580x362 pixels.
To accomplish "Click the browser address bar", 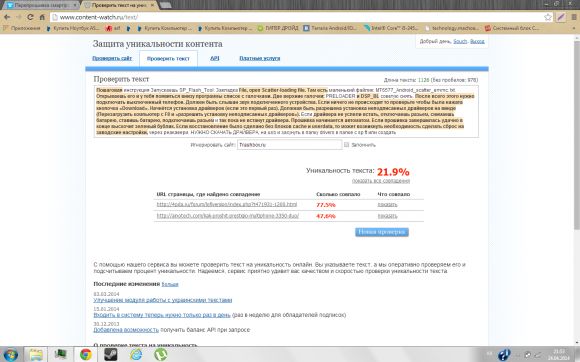I will (296, 17).
